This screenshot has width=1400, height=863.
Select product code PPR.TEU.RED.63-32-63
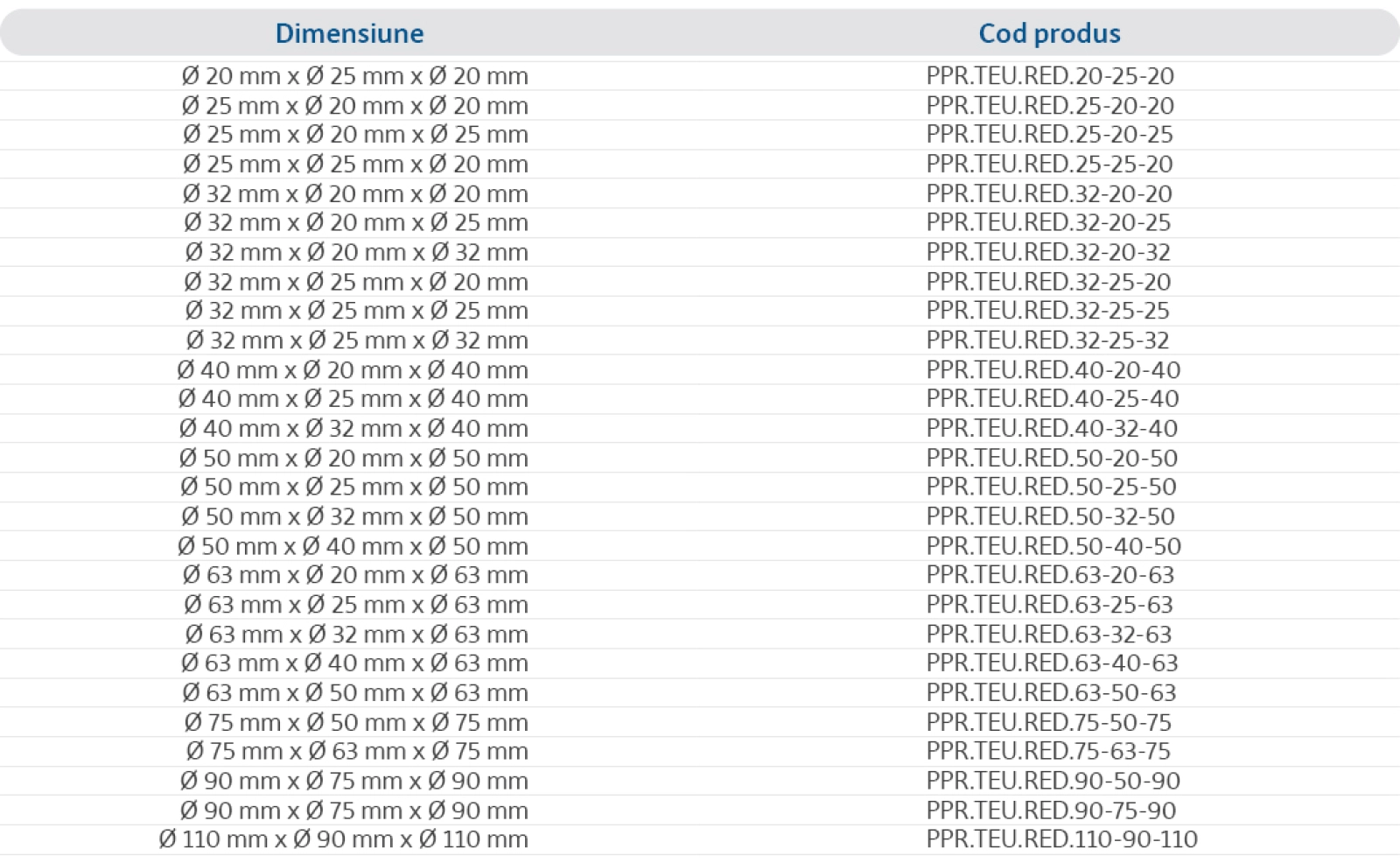[x=1048, y=635]
